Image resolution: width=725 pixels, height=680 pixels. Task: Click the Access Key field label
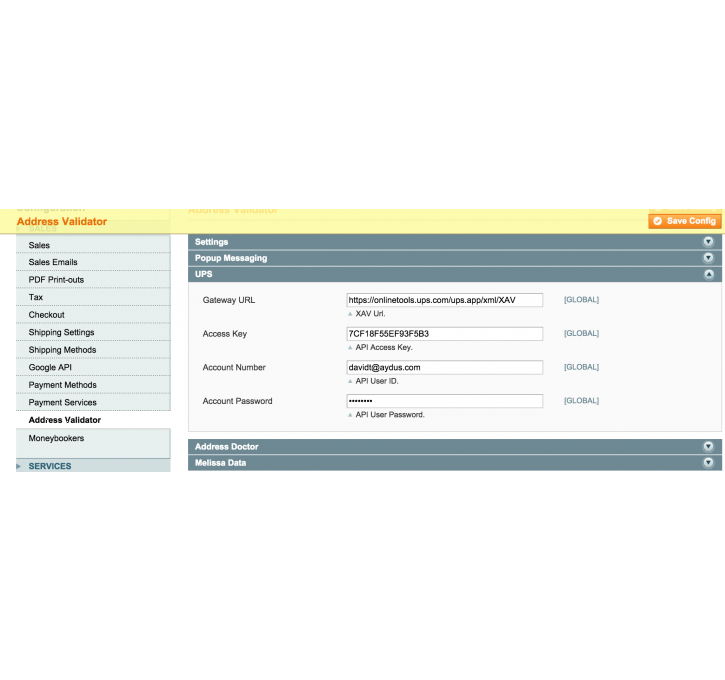[225, 334]
